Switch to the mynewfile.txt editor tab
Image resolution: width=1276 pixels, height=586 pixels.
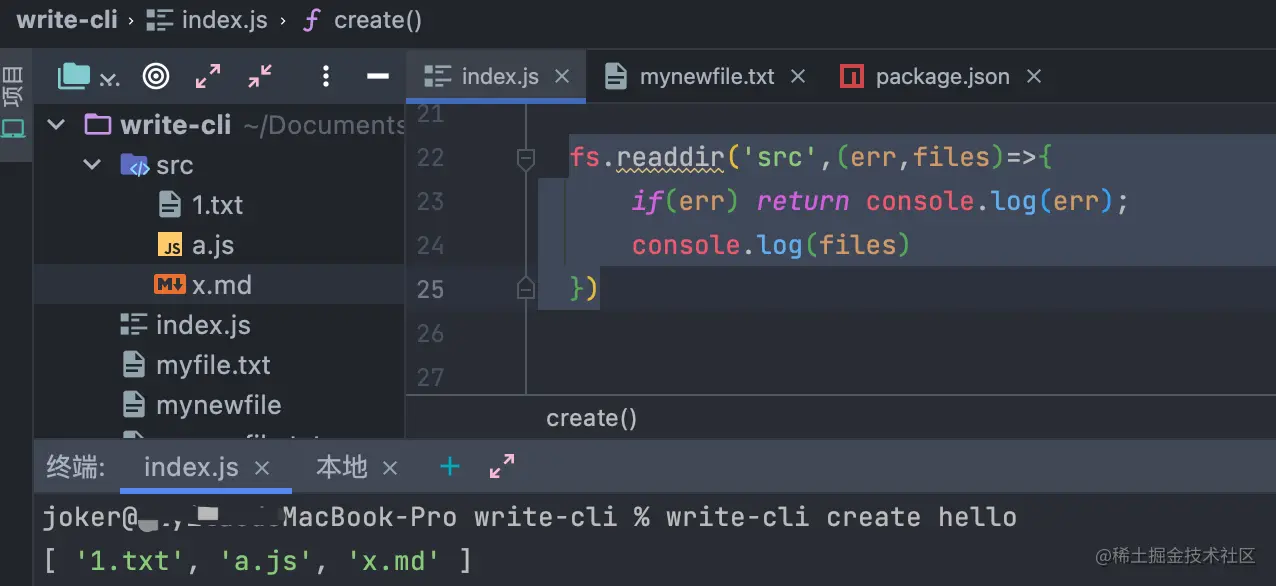[707, 76]
